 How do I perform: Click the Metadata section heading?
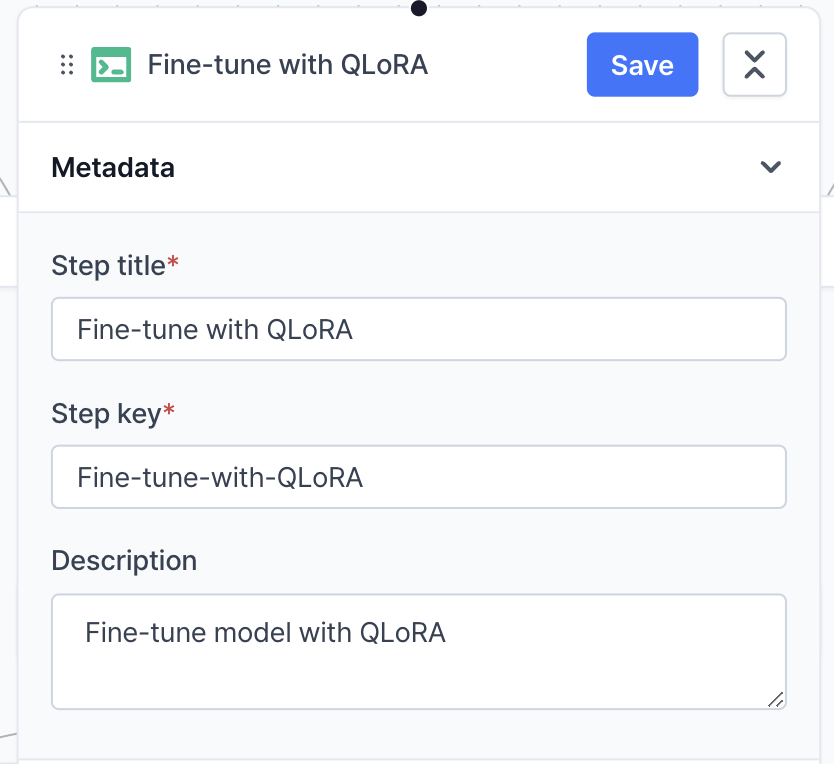[113, 167]
